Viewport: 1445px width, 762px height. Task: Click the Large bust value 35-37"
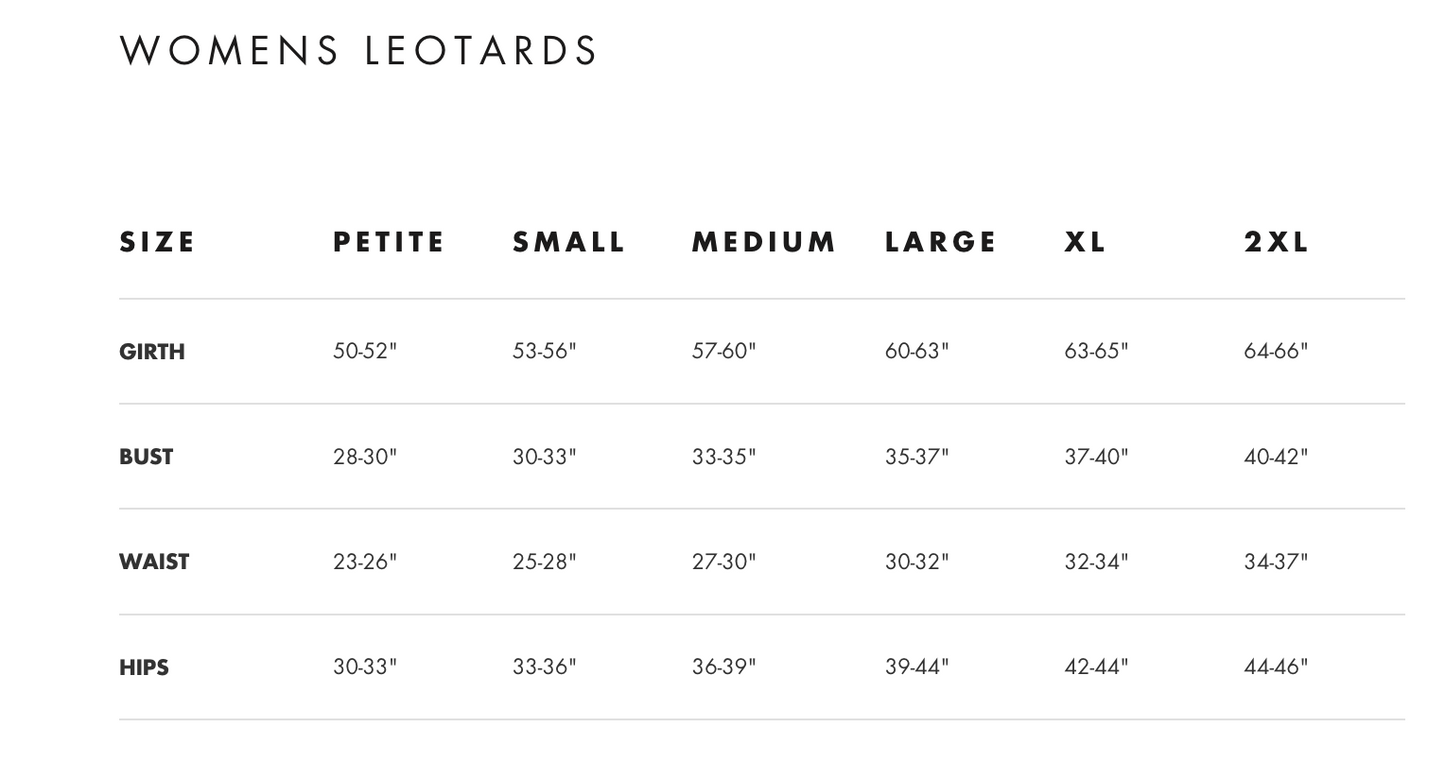[917, 456]
